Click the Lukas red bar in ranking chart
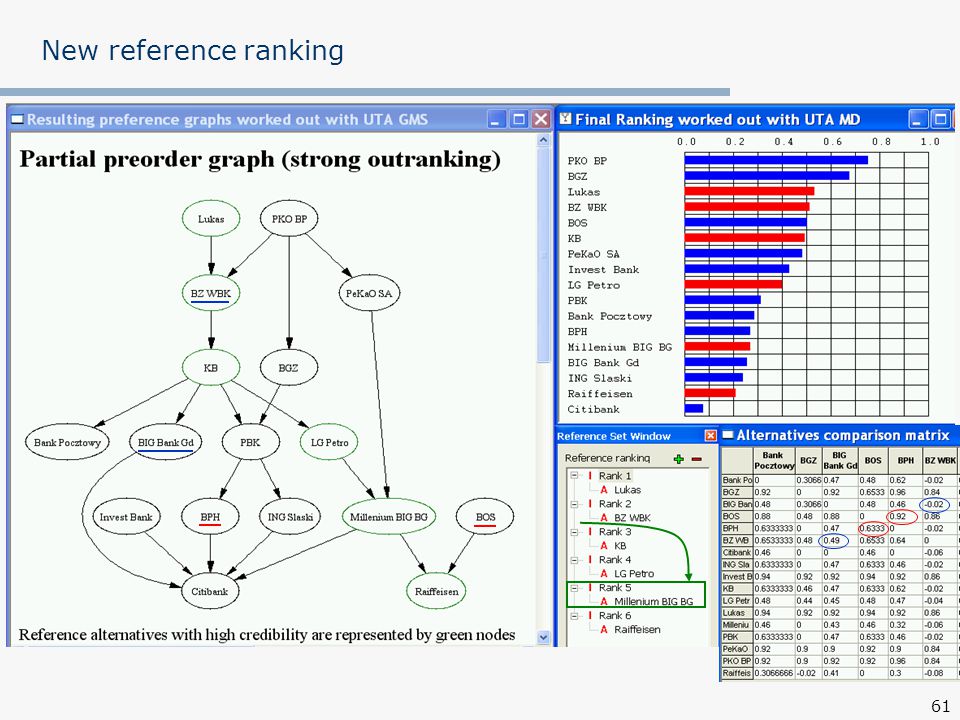 coord(749,192)
